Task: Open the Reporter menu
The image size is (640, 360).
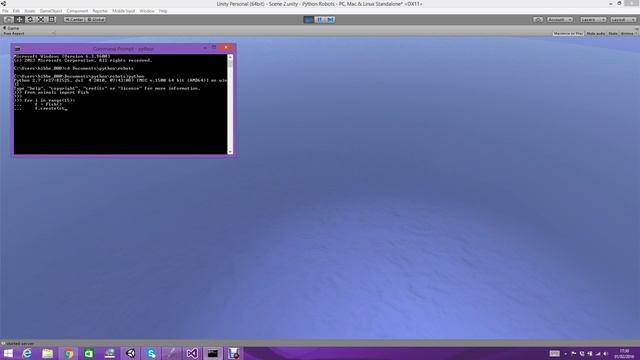Action: point(100,11)
